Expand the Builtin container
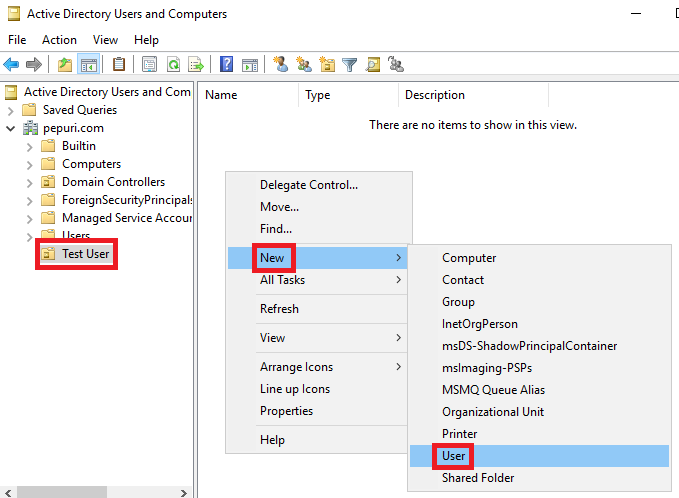Image resolution: width=679 pixels, height=498 pixels. (x=29, y=147)
